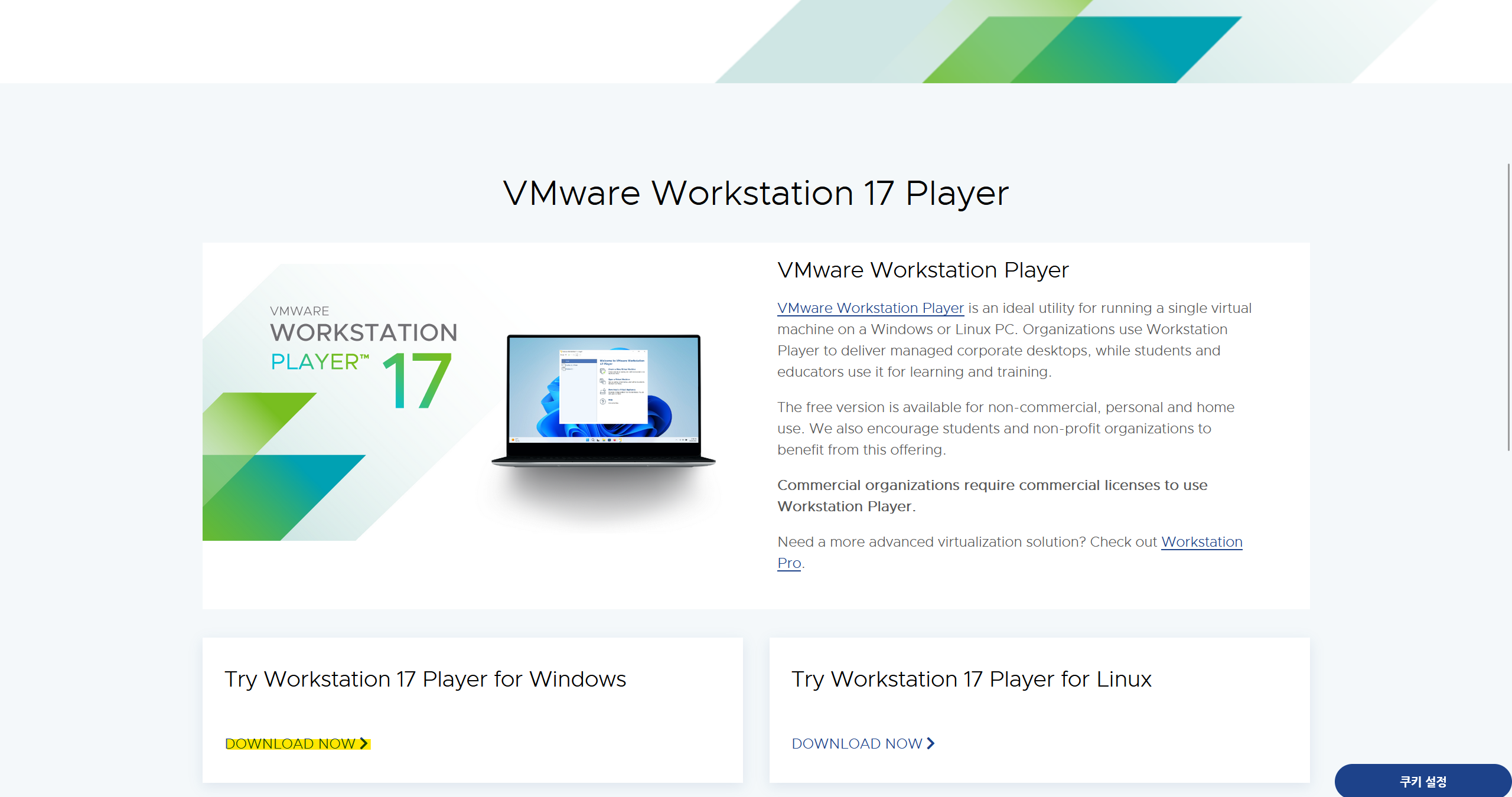Image resolution: width=1512 pixels, height=797 pixels.
Task: Click the VMware Workstation Player subheading
Action: pos(923,270)
